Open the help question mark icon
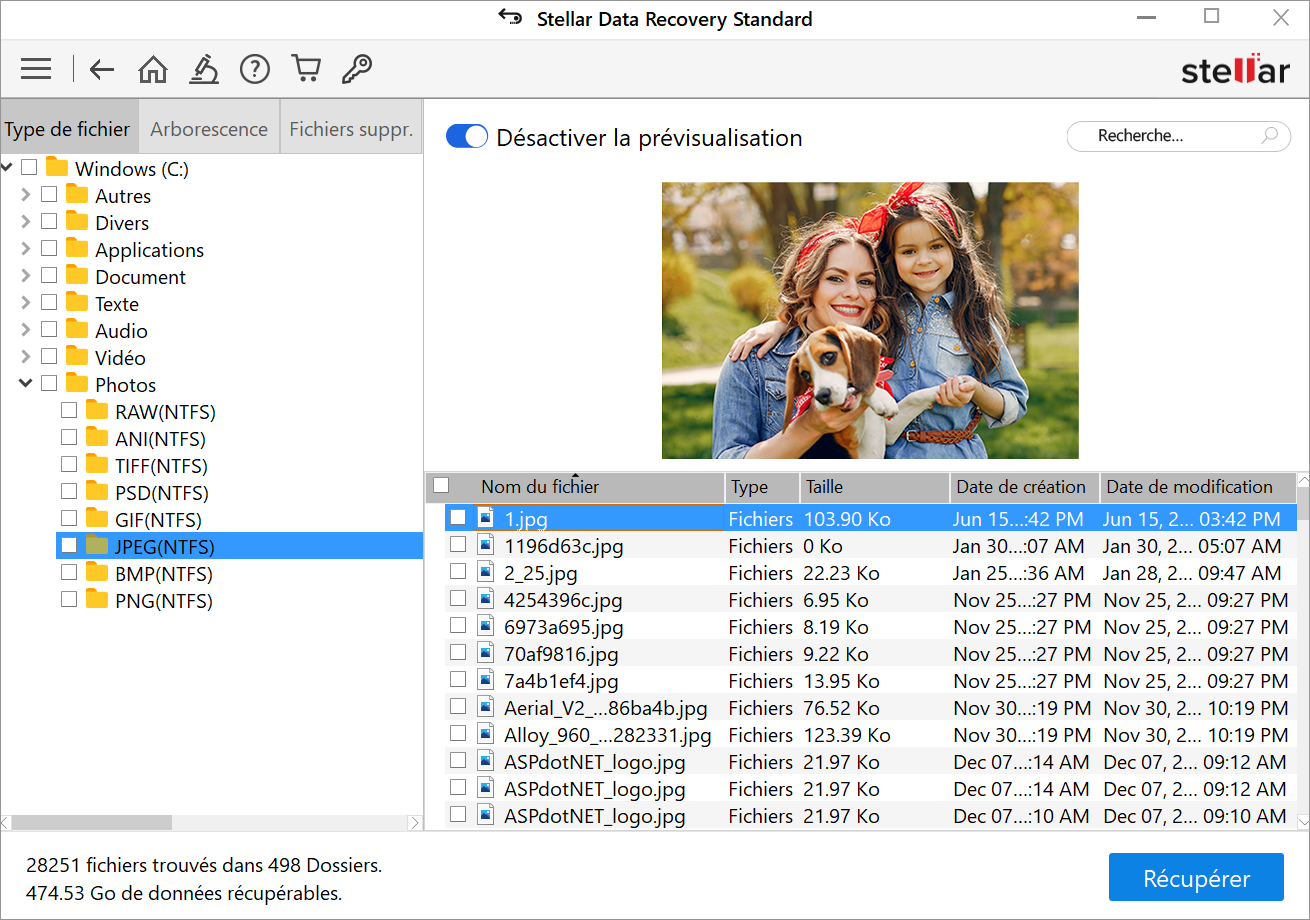The image size is (1310, 920). point(255,69)
